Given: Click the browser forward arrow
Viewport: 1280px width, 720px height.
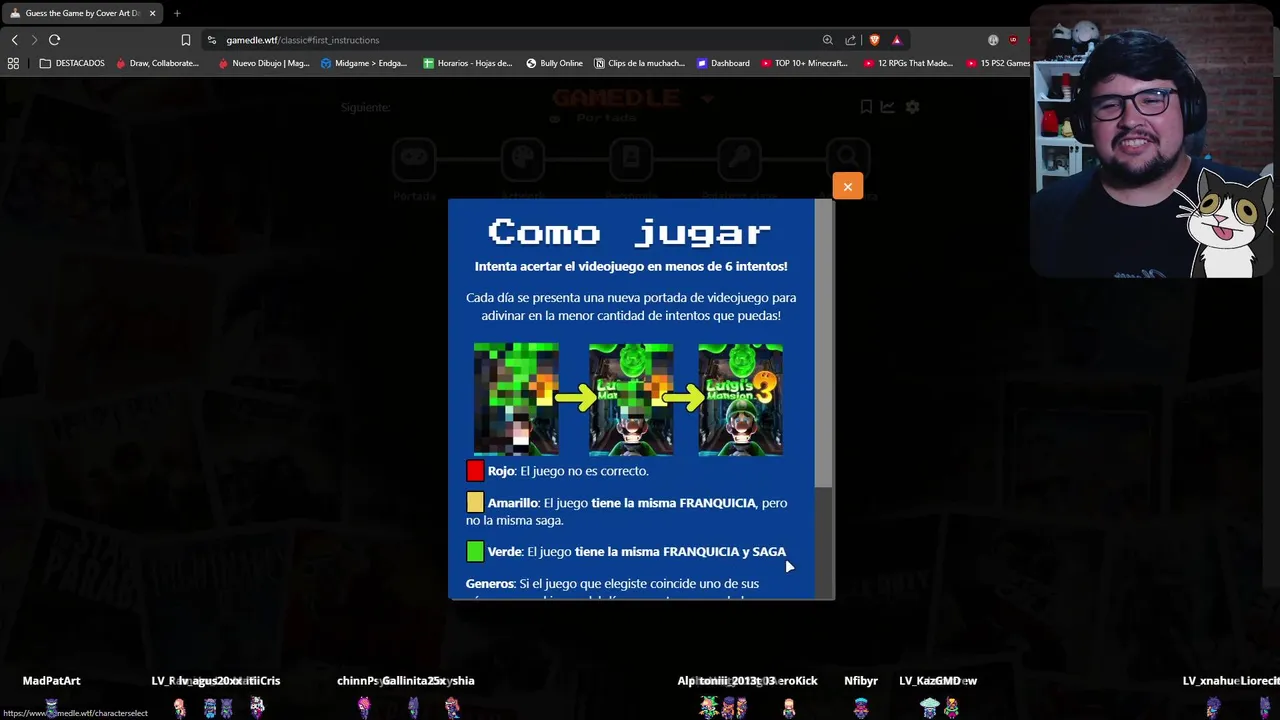Looking at the screenshot, I should coord(34,40).
